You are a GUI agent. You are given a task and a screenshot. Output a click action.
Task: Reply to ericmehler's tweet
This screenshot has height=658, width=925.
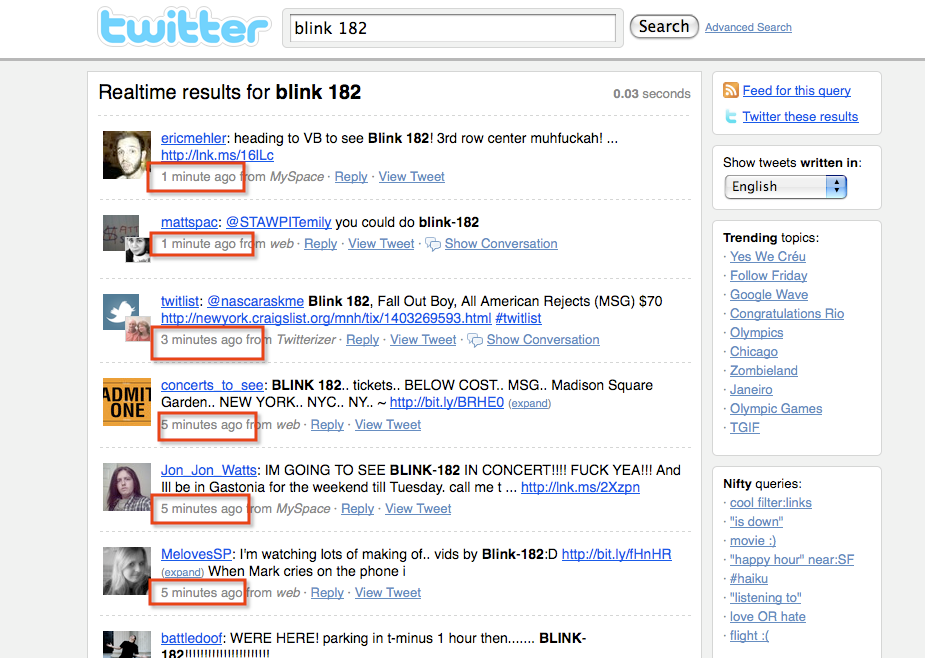[351, 176]
